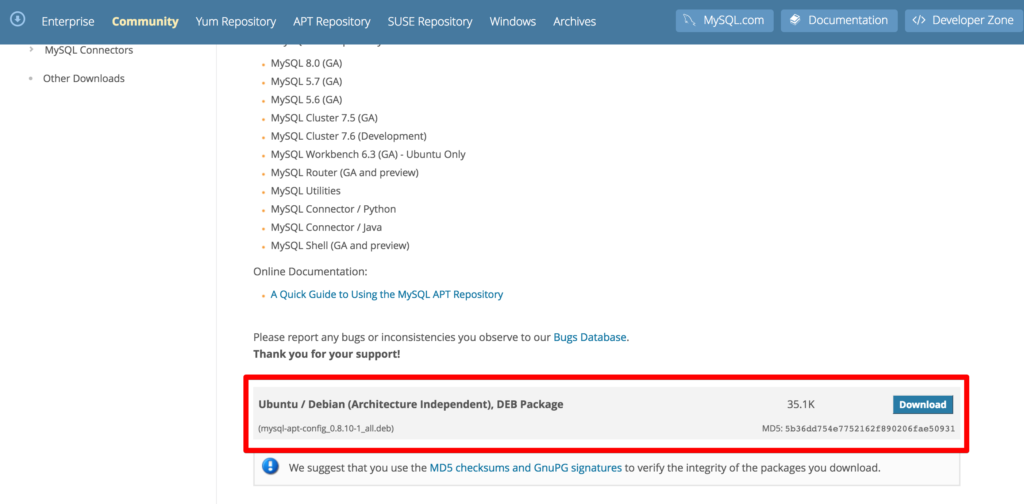
Task: Click the MySQL Cluster 7.5 (GA) item
Action: pyautogui.click(x=324, y=118)
